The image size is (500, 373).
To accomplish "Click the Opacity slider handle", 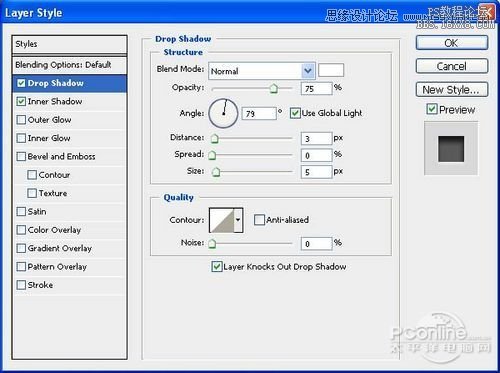I will (x=274, y=89).
